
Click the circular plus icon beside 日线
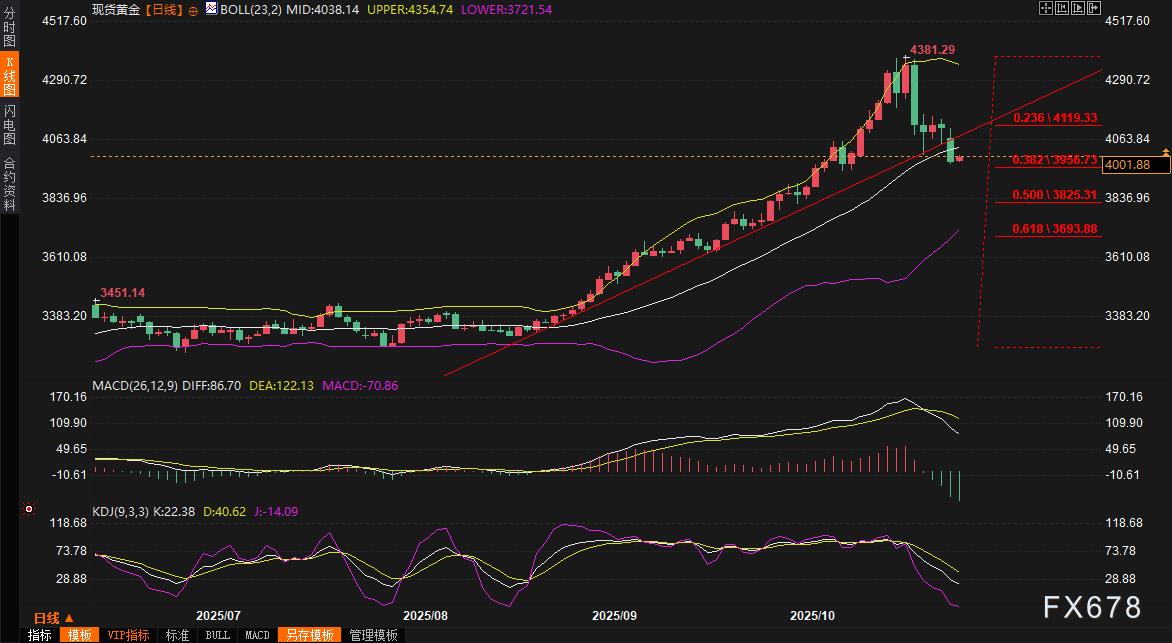pyautogui.click(x=193, y=9)
